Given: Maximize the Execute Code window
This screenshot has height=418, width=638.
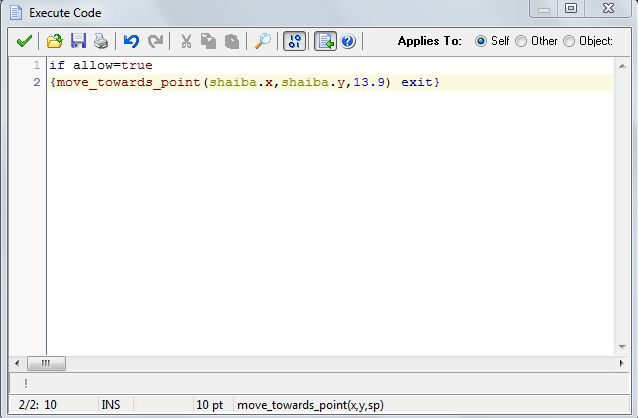Looking at the screenshot, I should (571, 8).
